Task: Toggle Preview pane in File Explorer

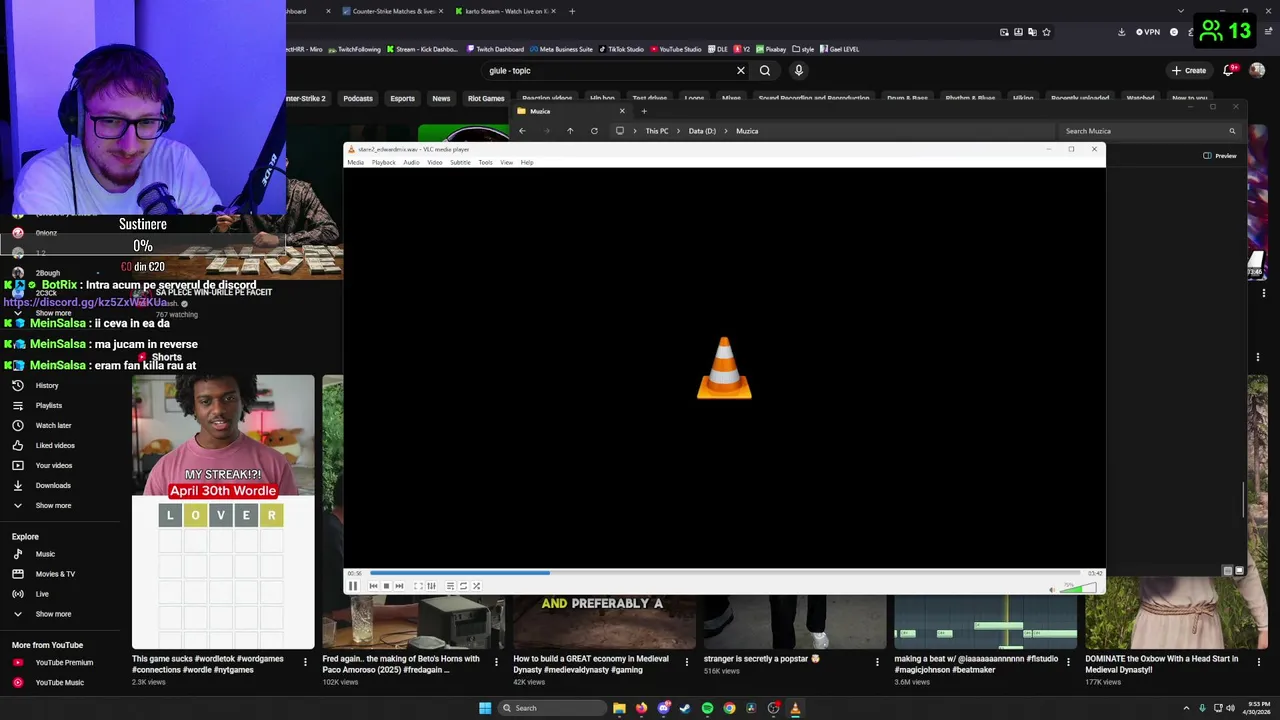Action: [1220, 156]
